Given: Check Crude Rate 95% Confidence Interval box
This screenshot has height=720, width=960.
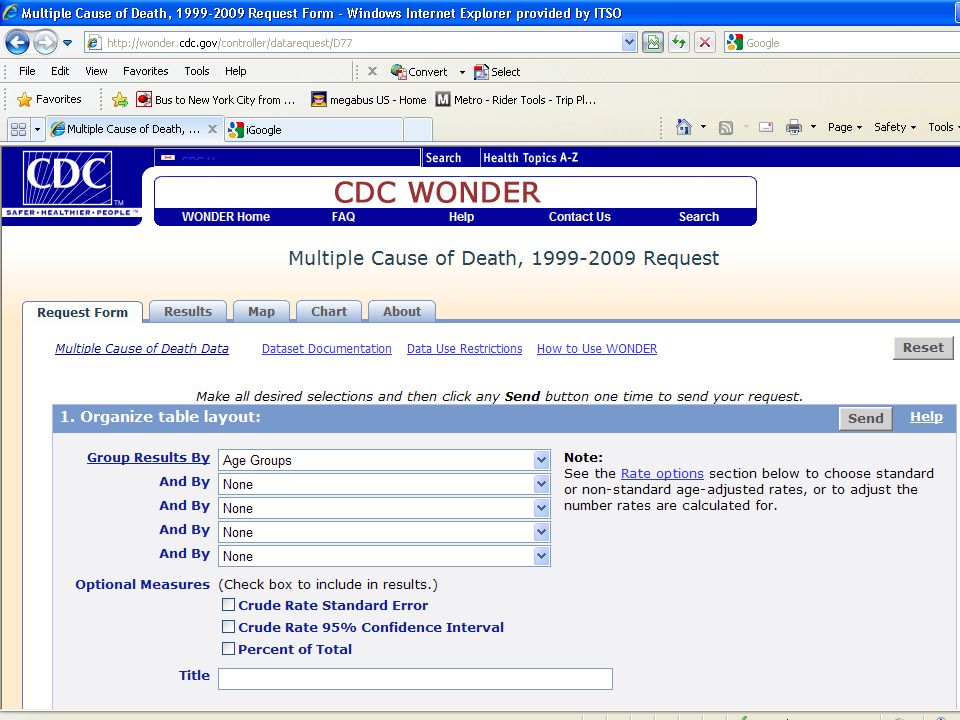Looking at the screenshot, I should [x=228, y=626].
